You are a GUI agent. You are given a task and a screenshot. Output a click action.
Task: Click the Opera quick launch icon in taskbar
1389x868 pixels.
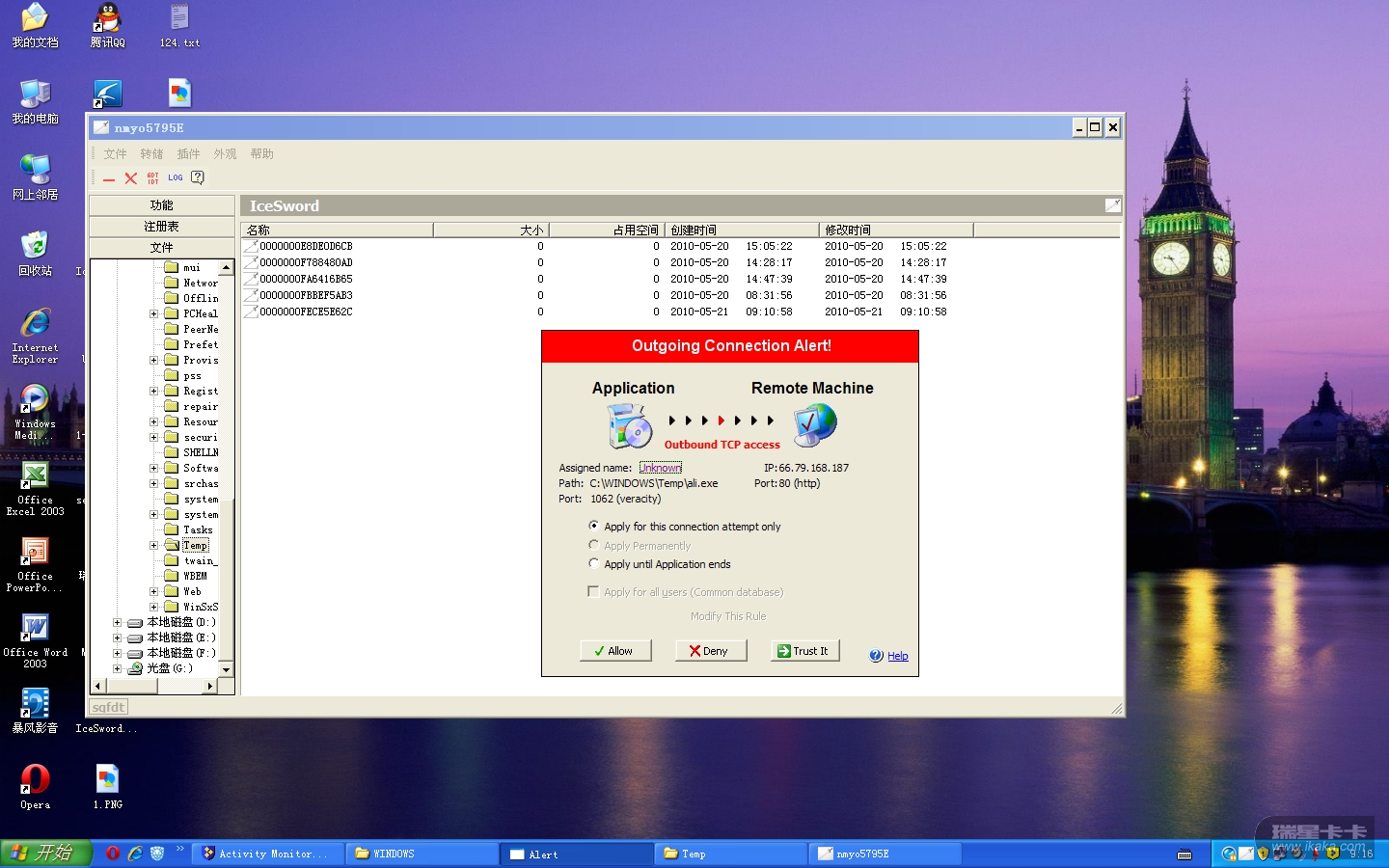click(x=113, y=854)
